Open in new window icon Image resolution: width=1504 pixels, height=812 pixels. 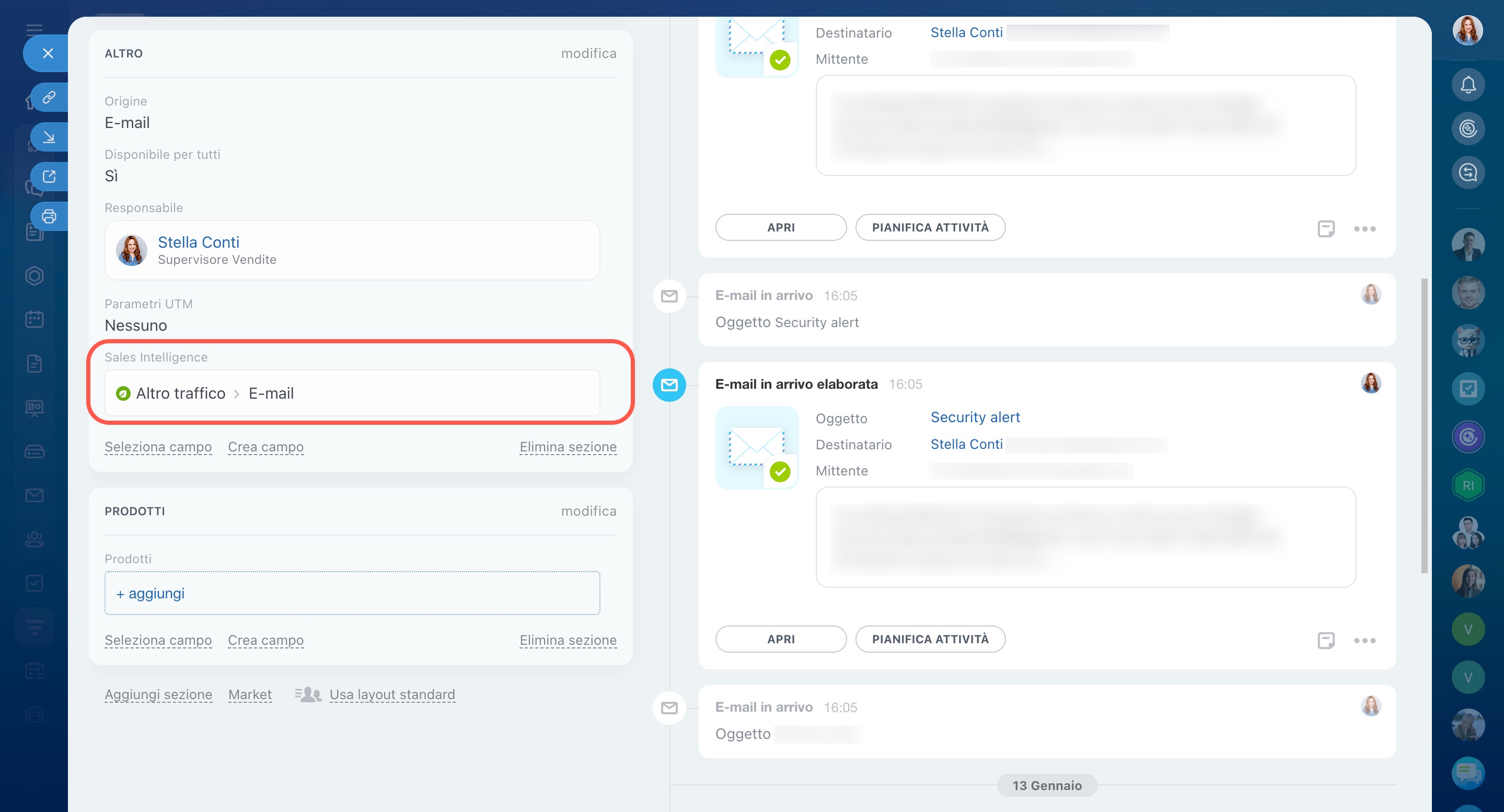pos(49,176)
